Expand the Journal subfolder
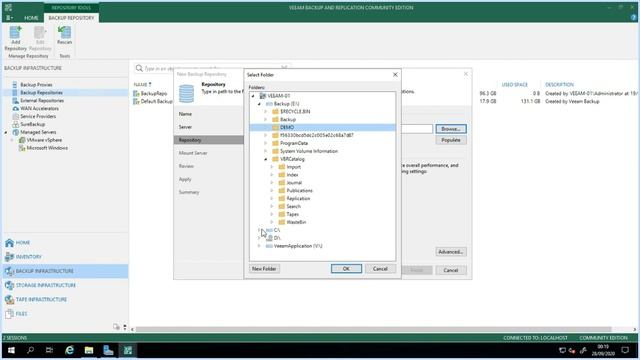The image size is (640, 360). pyautogui.click(x=272, y=183)
